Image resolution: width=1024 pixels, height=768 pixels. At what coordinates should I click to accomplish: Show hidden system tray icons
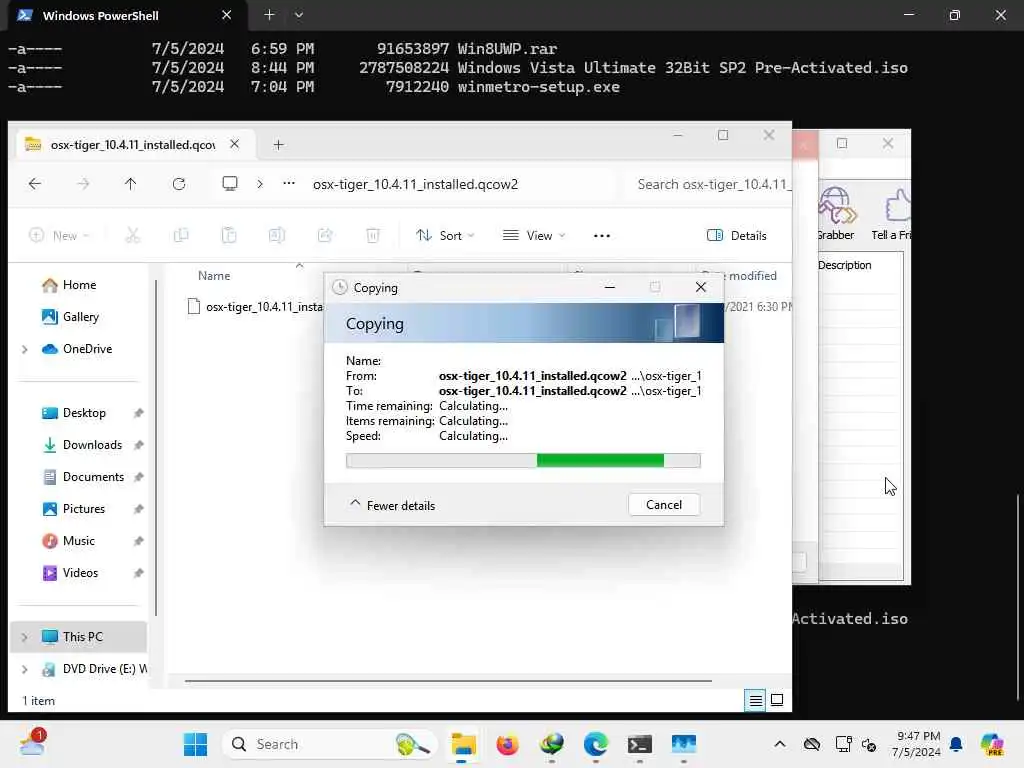pyautogui.click(x=780, y=744)
